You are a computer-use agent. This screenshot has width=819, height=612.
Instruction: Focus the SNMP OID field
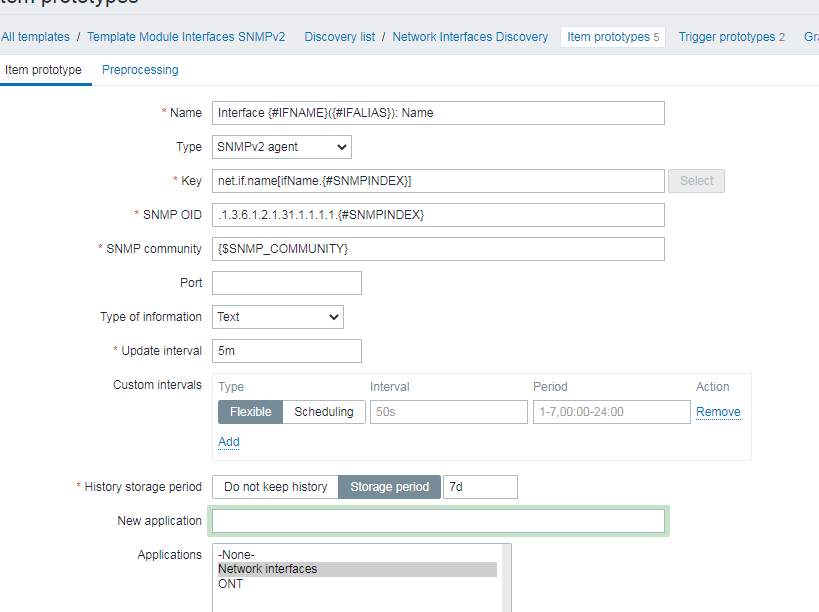pos(438,215)
